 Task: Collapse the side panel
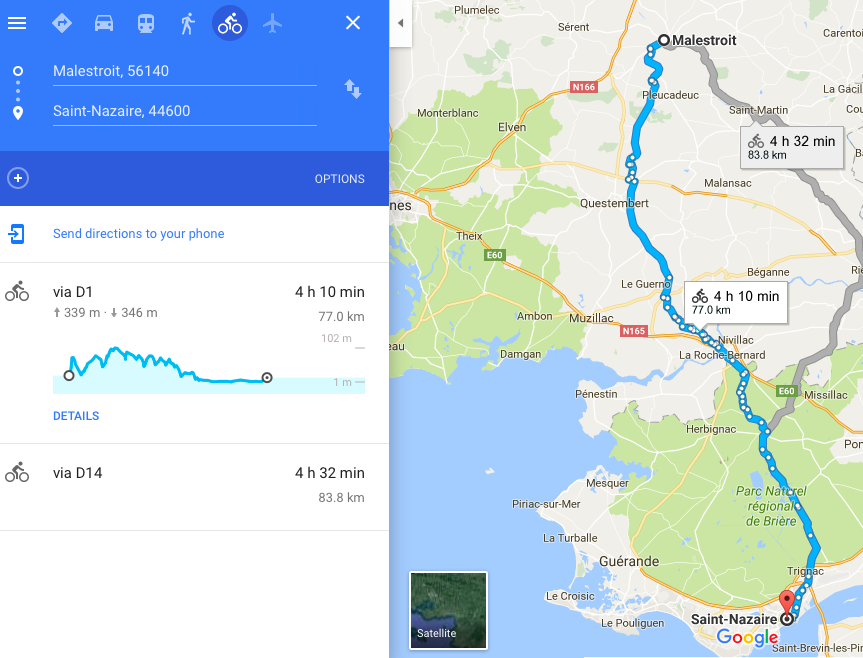[399, 23]
